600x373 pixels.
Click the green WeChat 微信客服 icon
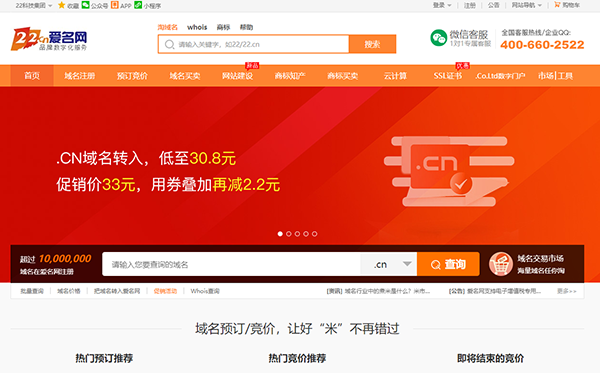[439, 38]
